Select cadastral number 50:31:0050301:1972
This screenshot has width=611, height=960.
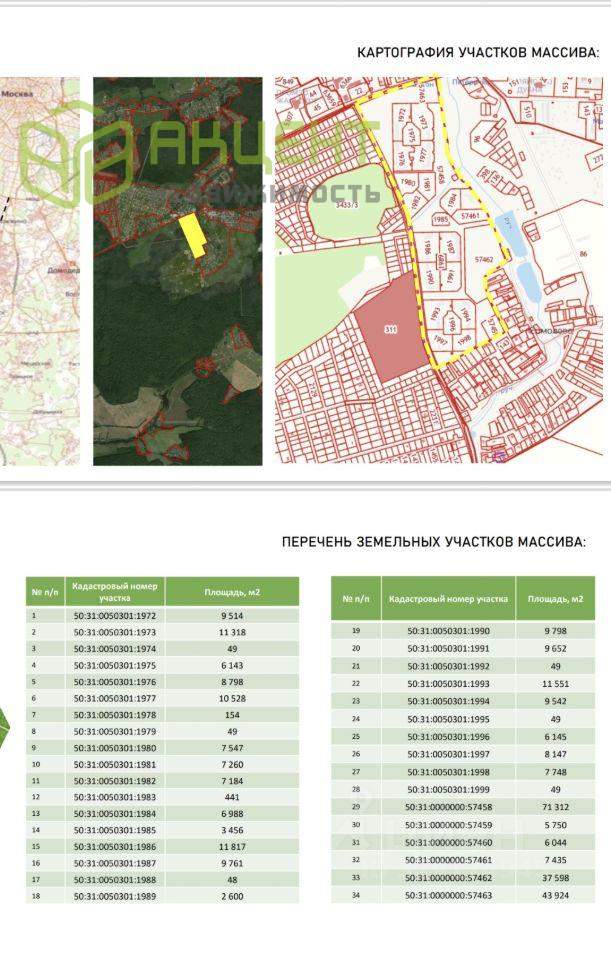point(114,617)
